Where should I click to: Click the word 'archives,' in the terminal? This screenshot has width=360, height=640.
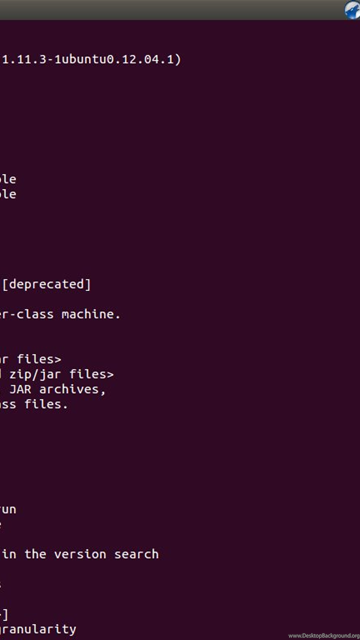[73, 389]
